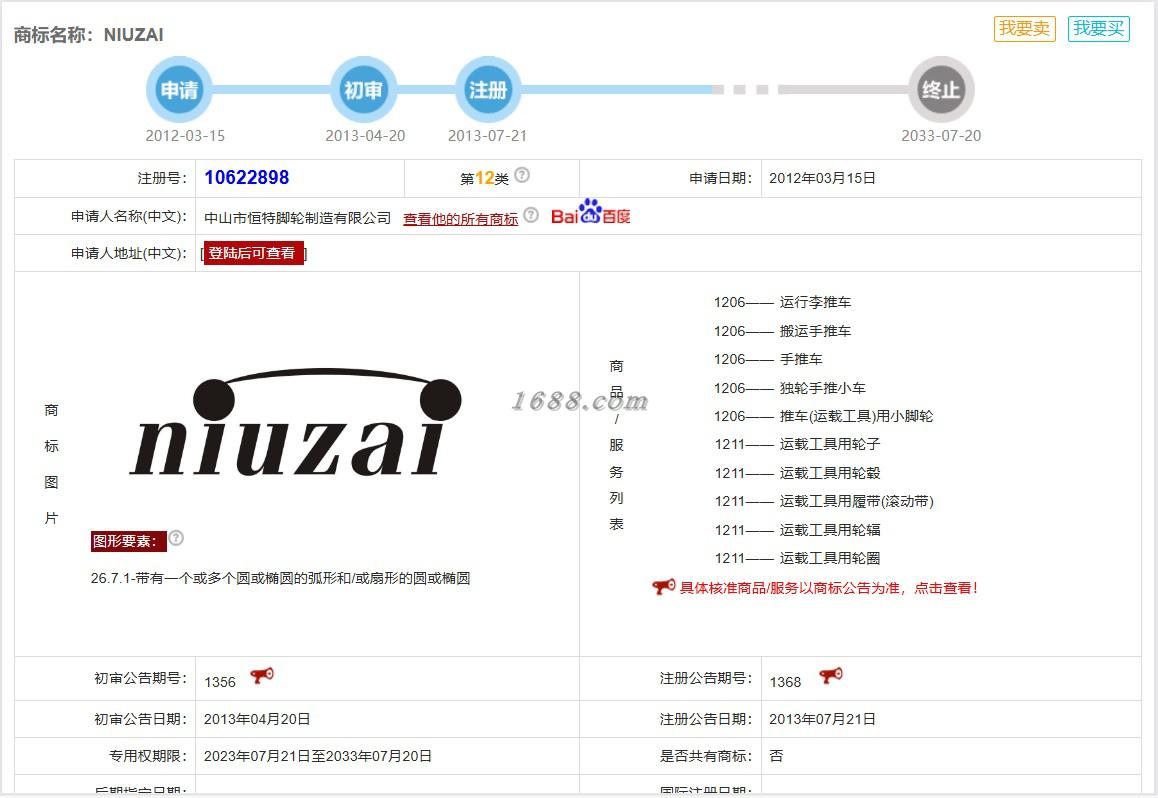Select the 注册 timeline stage circle
The width and height of the screenshot is (1158, 798).
[487, 89]
